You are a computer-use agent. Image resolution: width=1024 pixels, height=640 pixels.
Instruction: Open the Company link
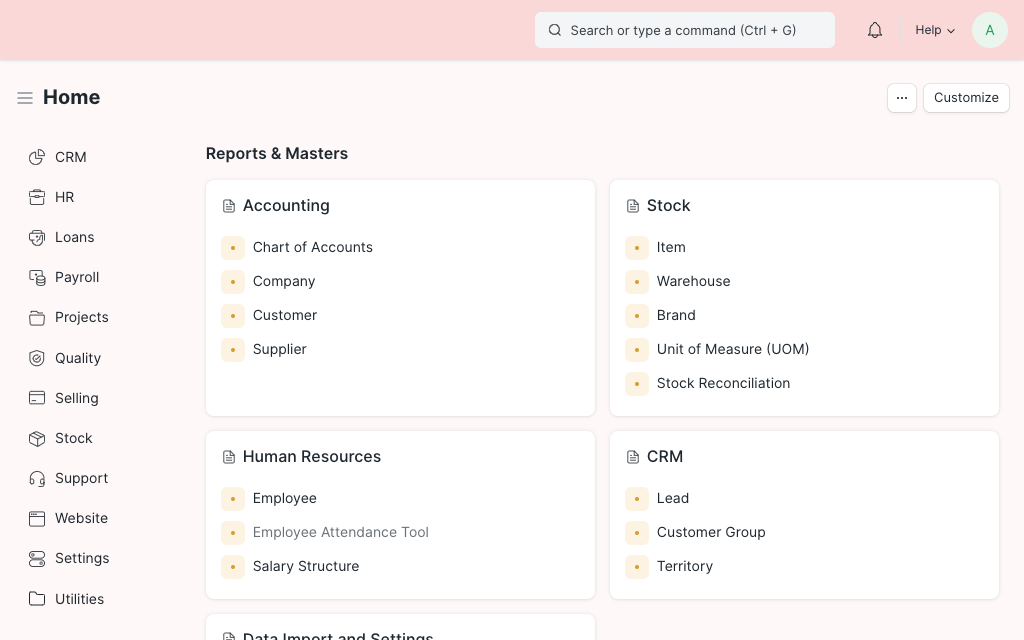click(284, 281)
